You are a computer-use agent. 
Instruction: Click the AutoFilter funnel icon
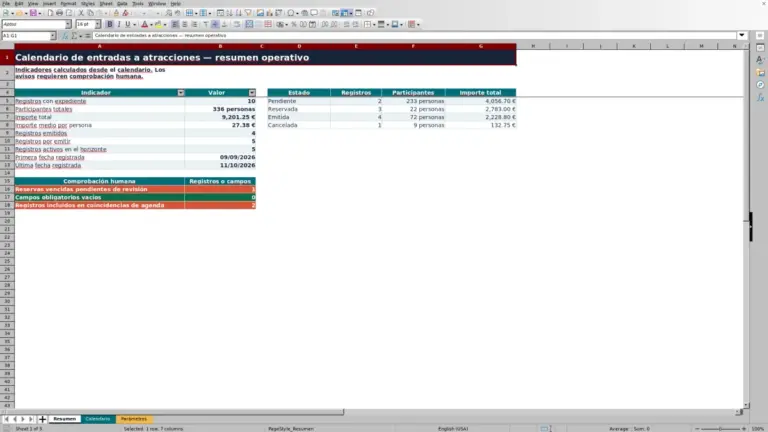pyautogui.click(x=248, y=13)
